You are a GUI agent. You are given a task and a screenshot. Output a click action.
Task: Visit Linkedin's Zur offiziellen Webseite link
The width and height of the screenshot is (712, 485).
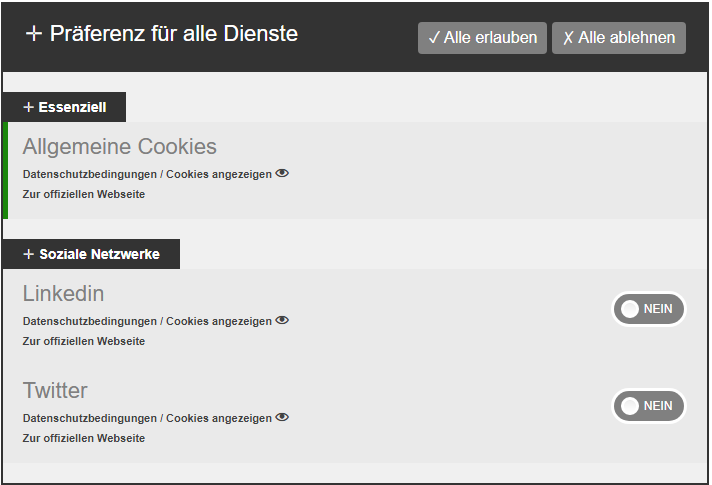[84, 341]
